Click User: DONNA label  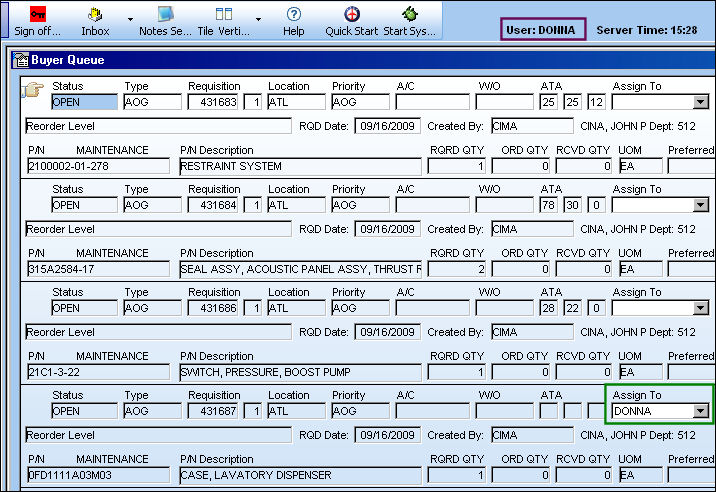point(542,30)
